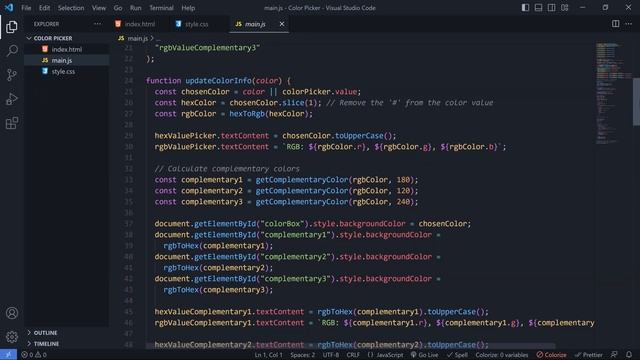Switch to the style.css tab

[196, 24]
